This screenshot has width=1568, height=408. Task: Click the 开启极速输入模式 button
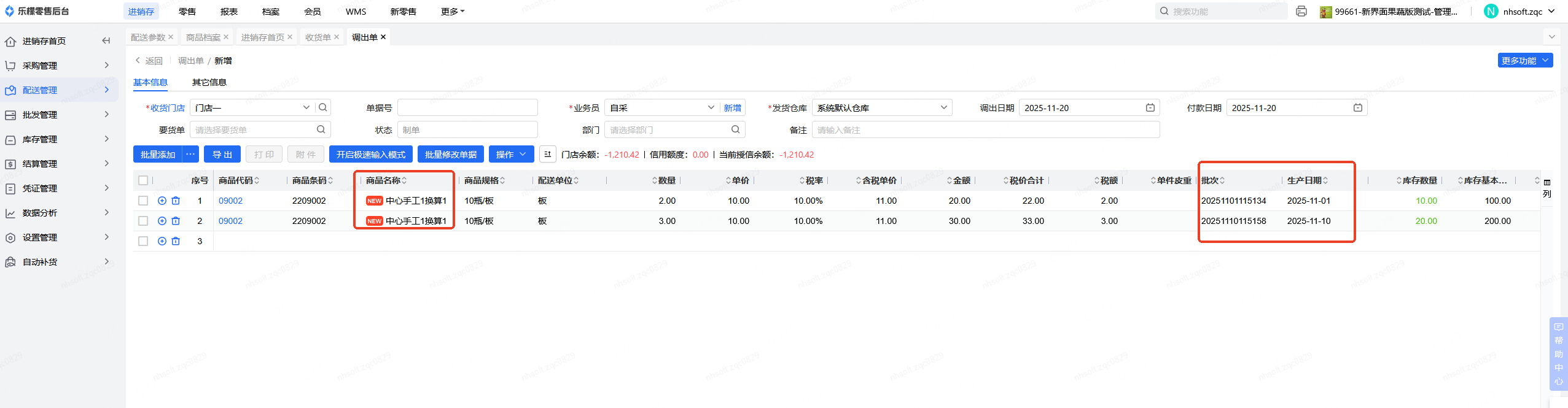pos(370,155)
